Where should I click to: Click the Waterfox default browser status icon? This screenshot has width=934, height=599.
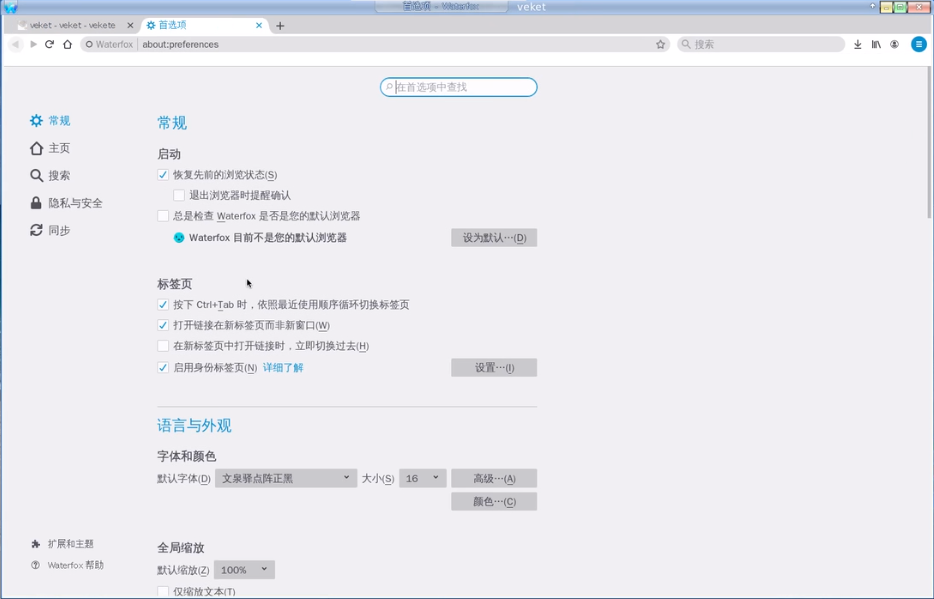click(x=179, y=238)
